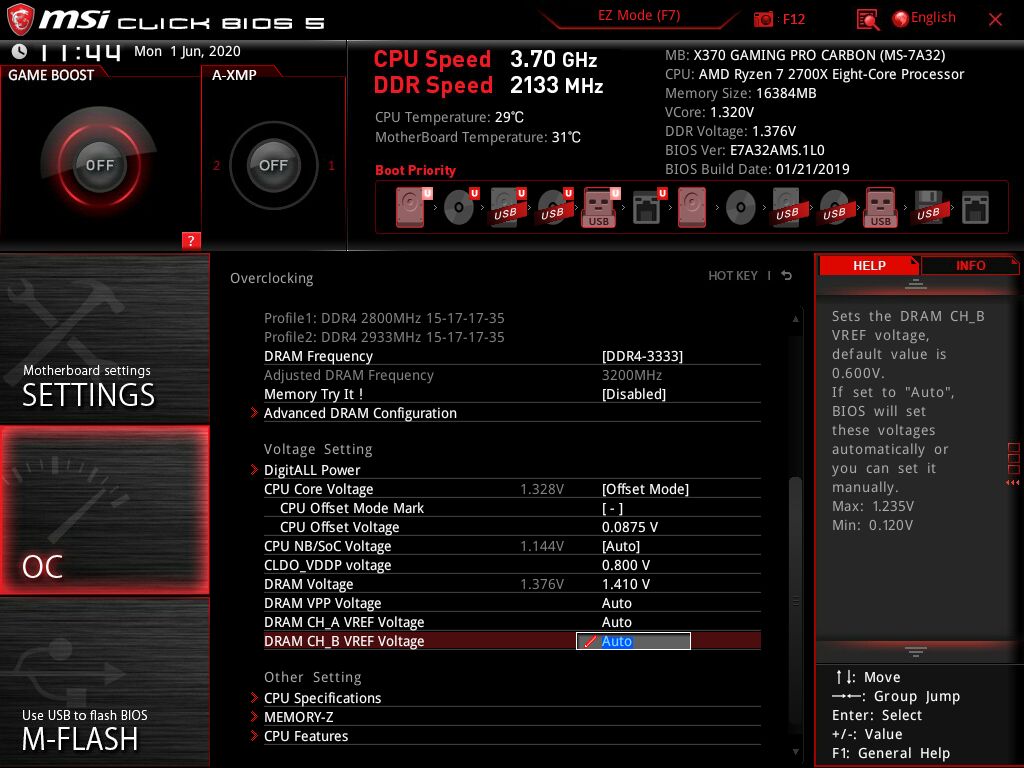Toggle the A-XMP OFF knob
The height and width of the screenshot is (768, 1024).
tap(273, 165)
